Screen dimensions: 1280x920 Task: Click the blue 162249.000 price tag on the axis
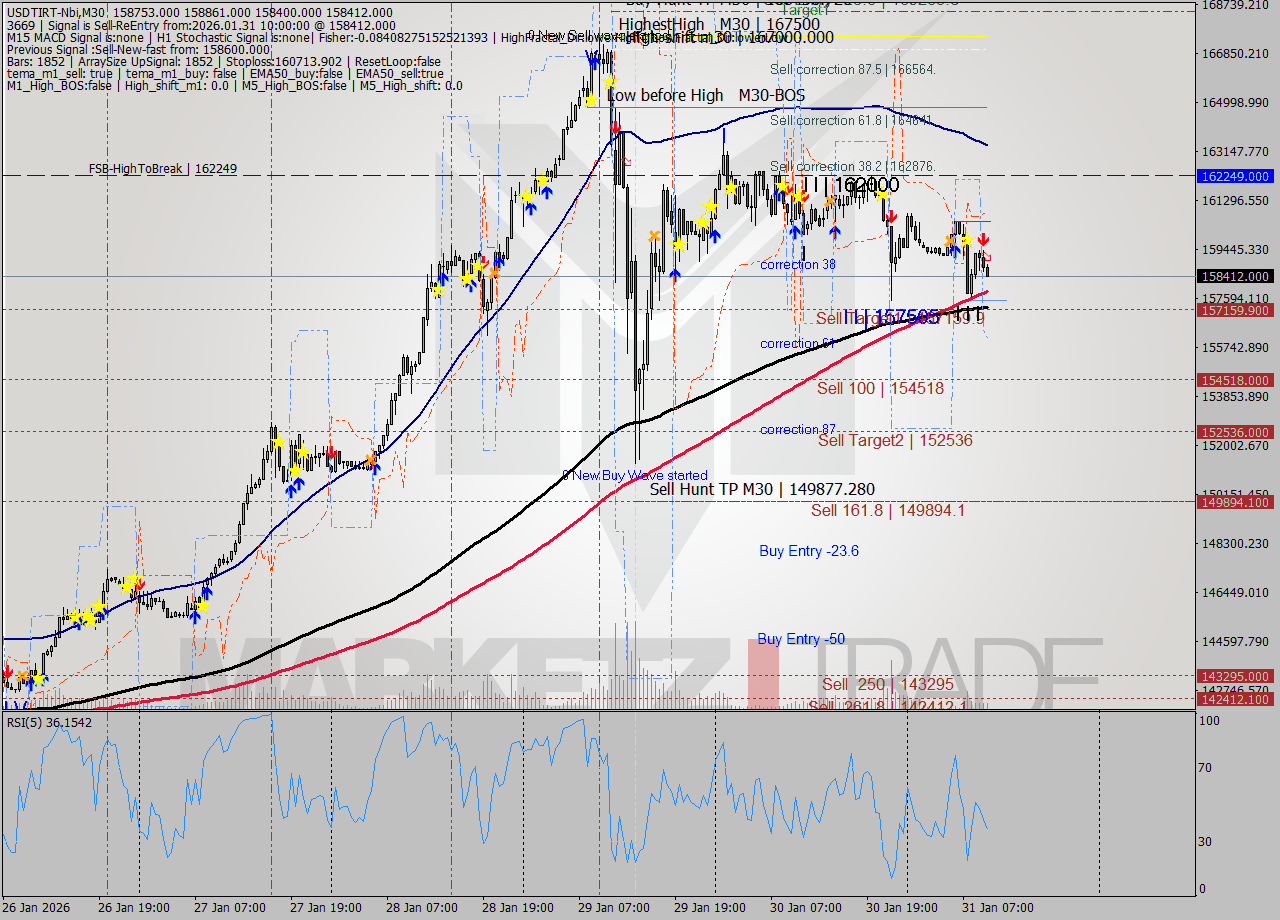point(1235,177)
